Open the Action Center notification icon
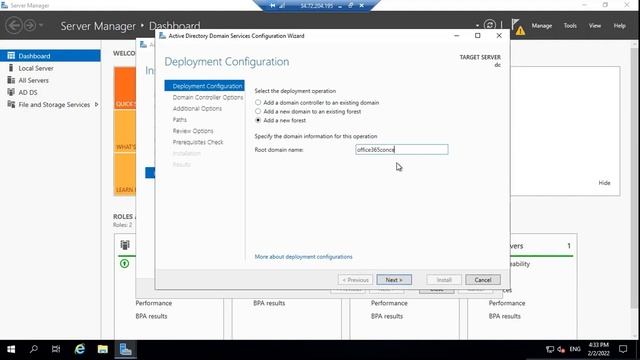This screenshot has width=640, height=360. tap(623, 349)
